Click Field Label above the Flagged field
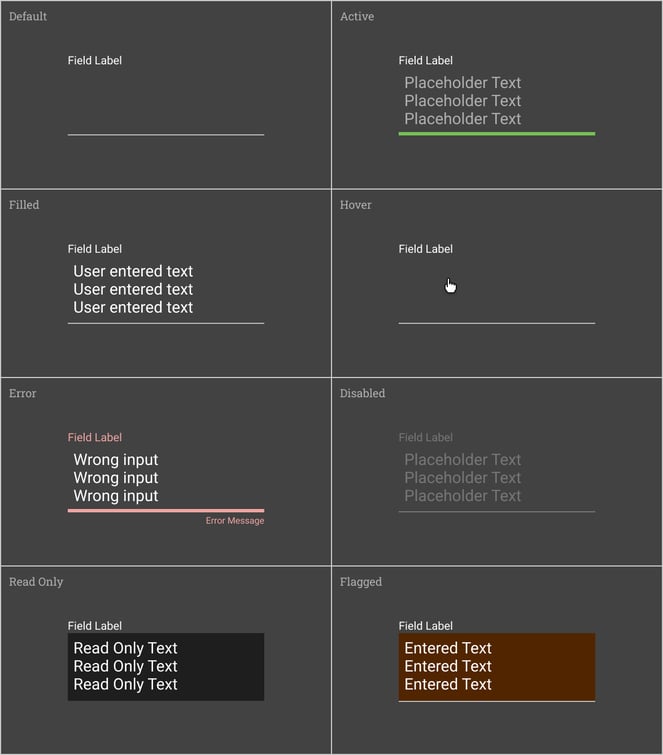 426,626
